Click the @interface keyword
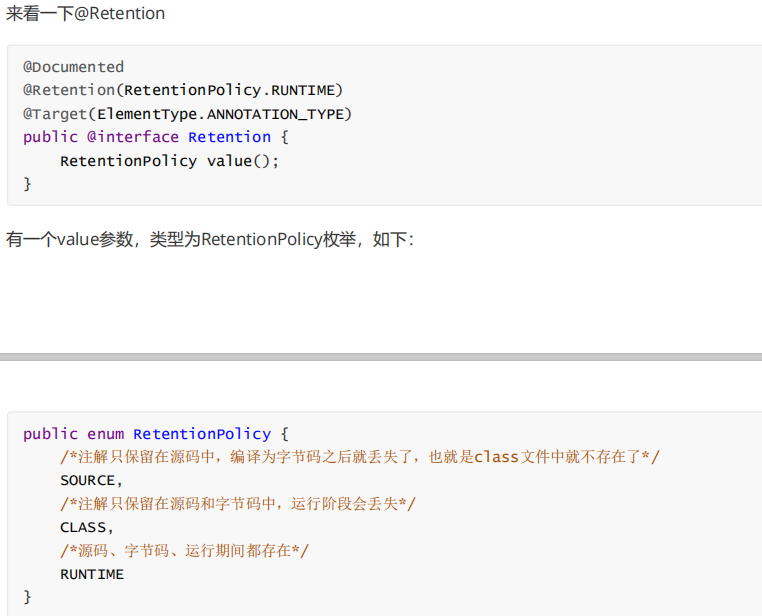 pos(133,137)
